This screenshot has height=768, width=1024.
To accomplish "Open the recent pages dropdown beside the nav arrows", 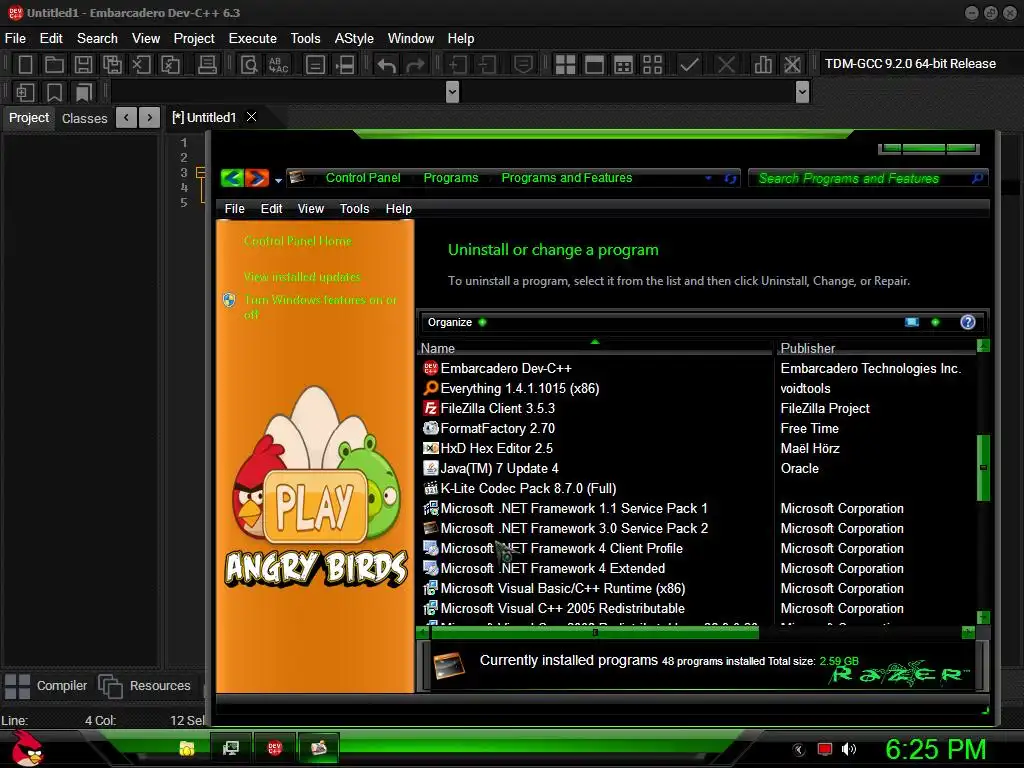I will [278, 180].
